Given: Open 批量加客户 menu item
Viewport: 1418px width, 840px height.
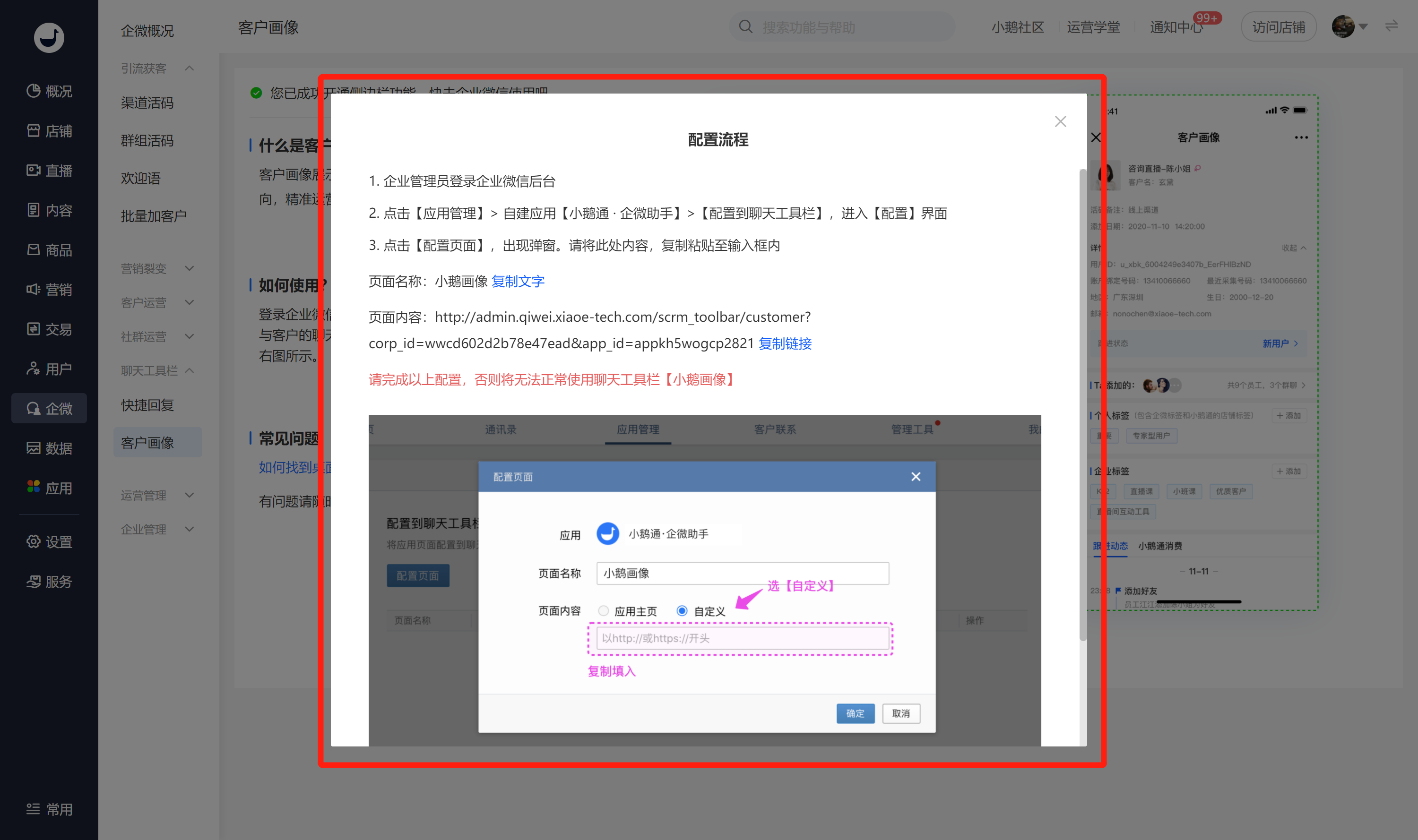Looking at the screenshot, I should pos(154,215).
